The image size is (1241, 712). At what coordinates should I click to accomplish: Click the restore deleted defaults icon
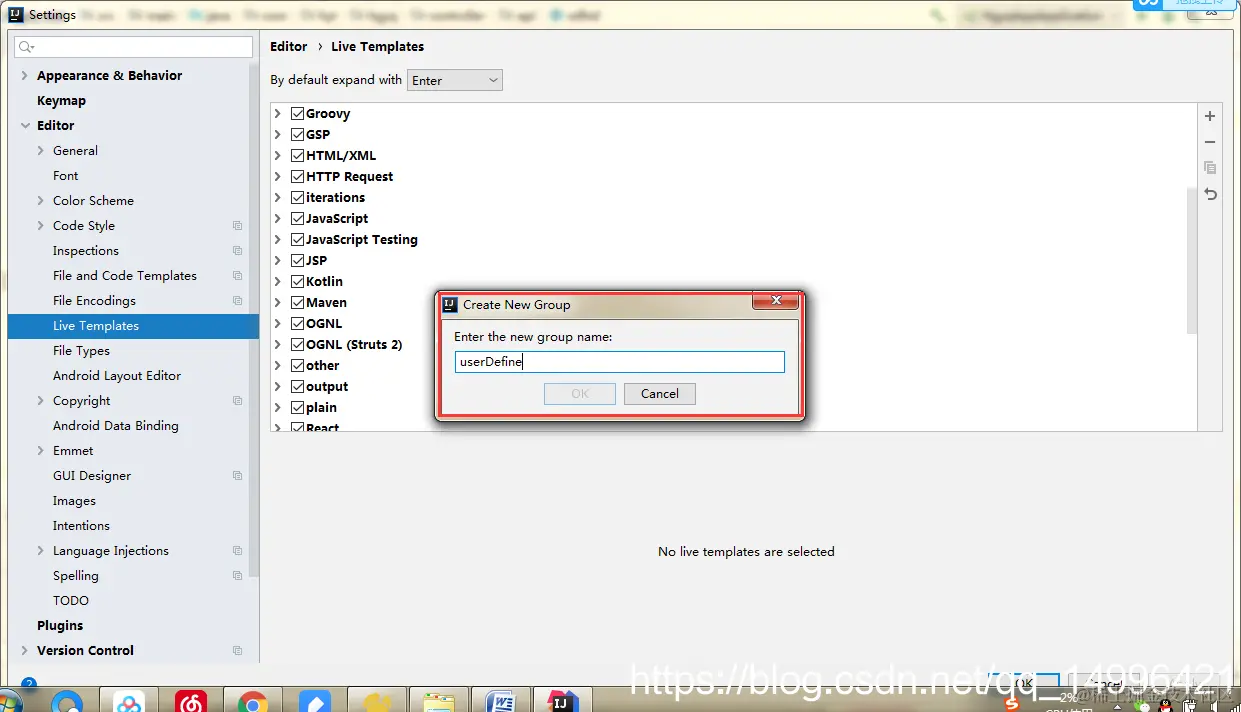click(x=1210, y=194)
